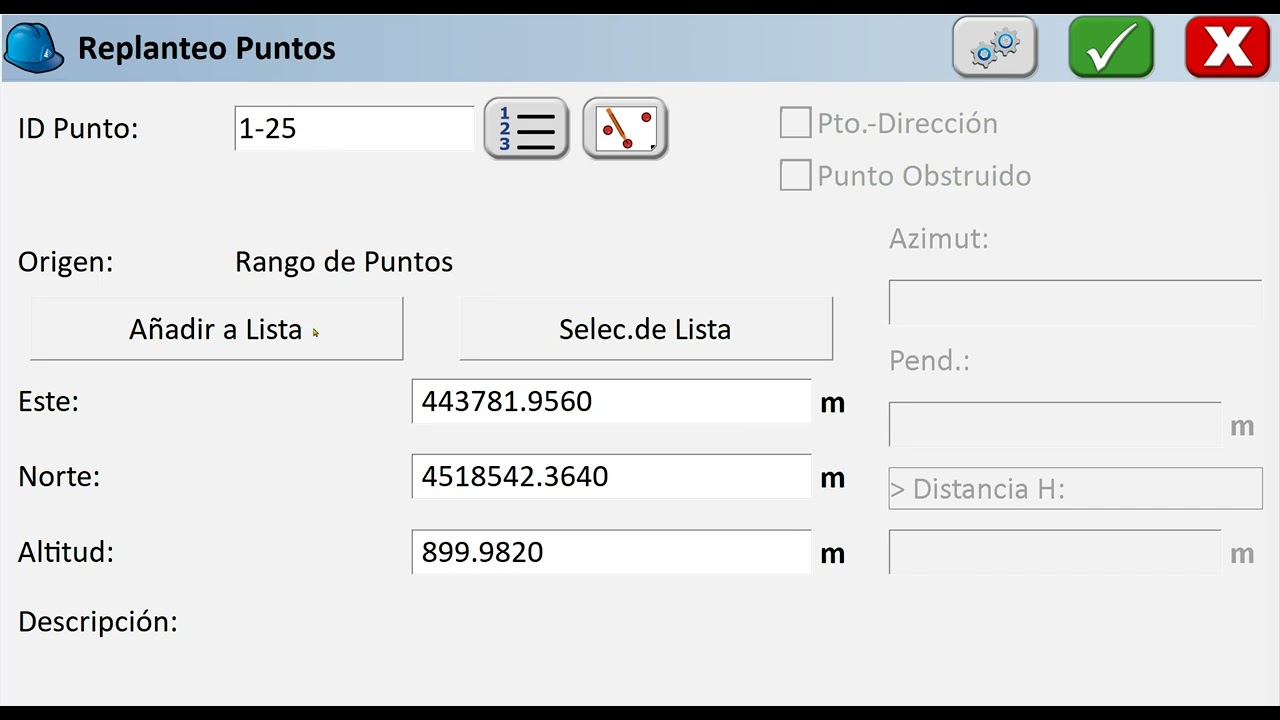Click the Replanteo Puntos title
The width and height of the screenshot is (1280, 720).
[207, 48]
